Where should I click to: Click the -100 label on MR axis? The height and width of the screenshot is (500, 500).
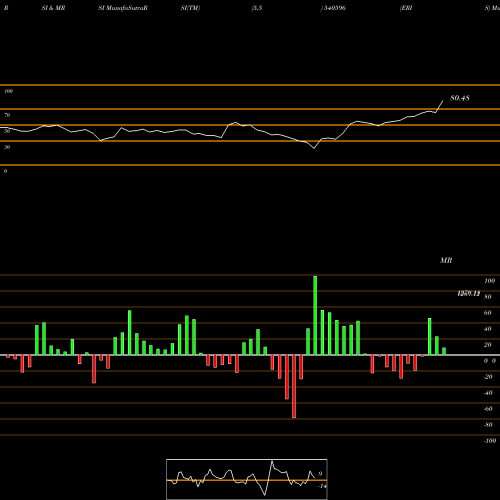(x=490, y=441)
